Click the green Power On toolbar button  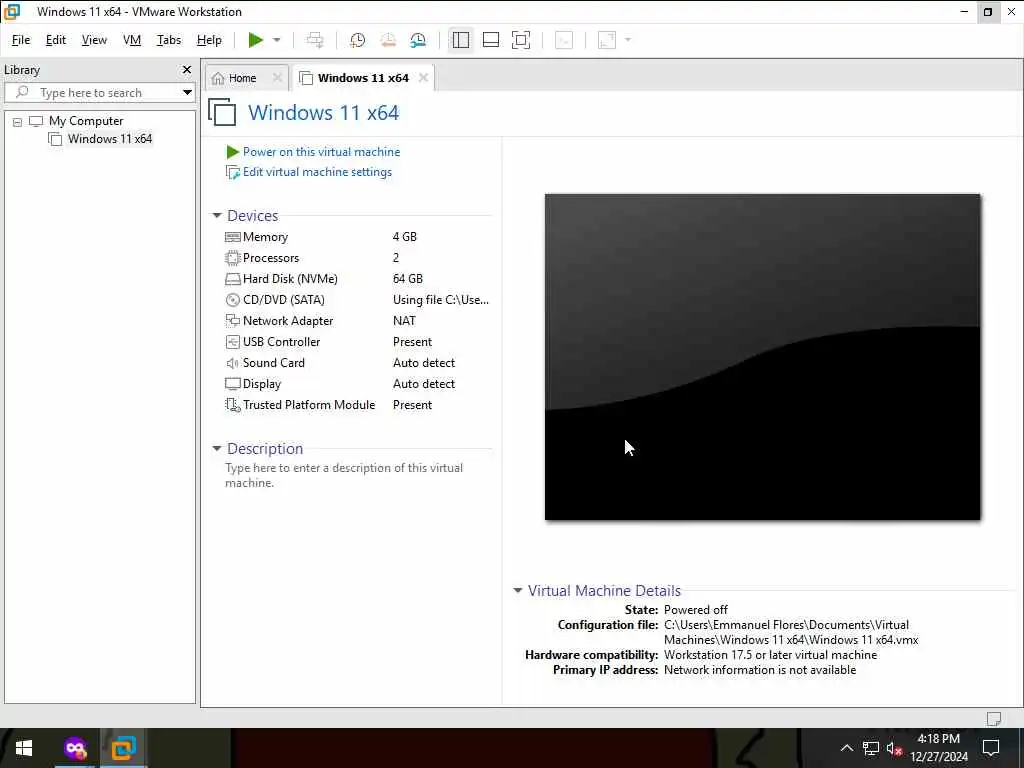coord(255,40)
